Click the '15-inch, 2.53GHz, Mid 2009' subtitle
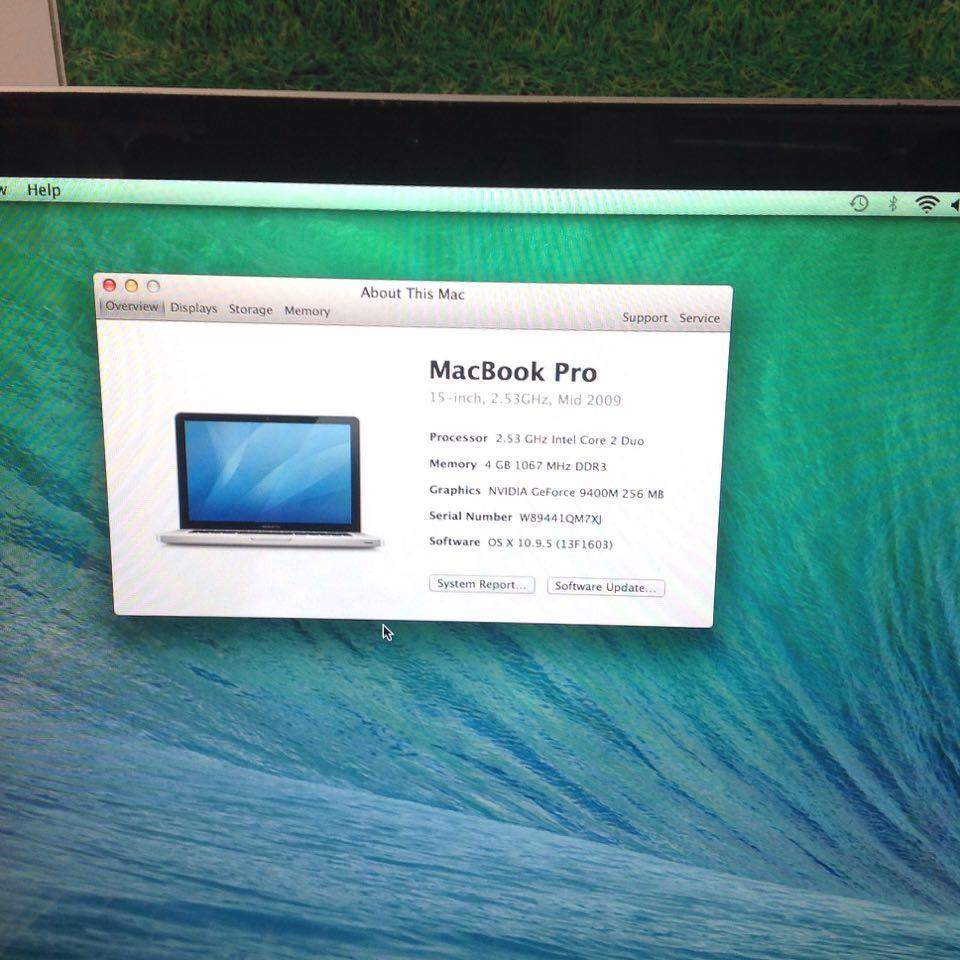Image resolution: width=960 pixels, height=960 pixels. (525, 399)
